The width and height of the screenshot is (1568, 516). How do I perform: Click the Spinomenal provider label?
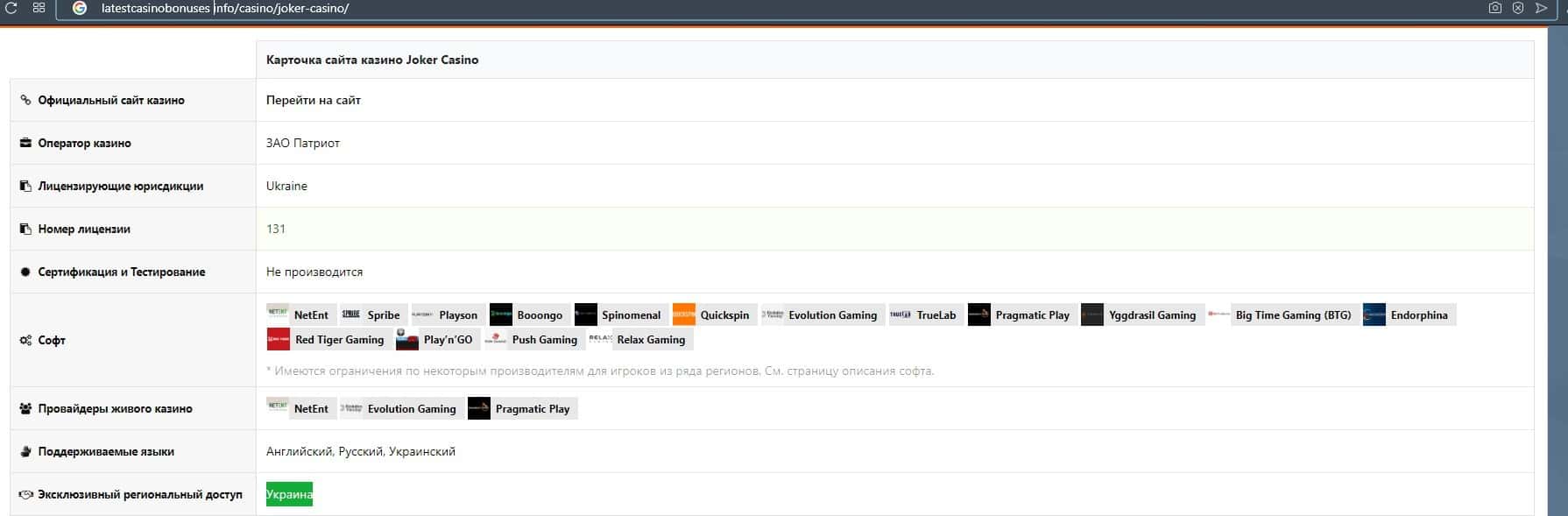(x=631, y=315)
